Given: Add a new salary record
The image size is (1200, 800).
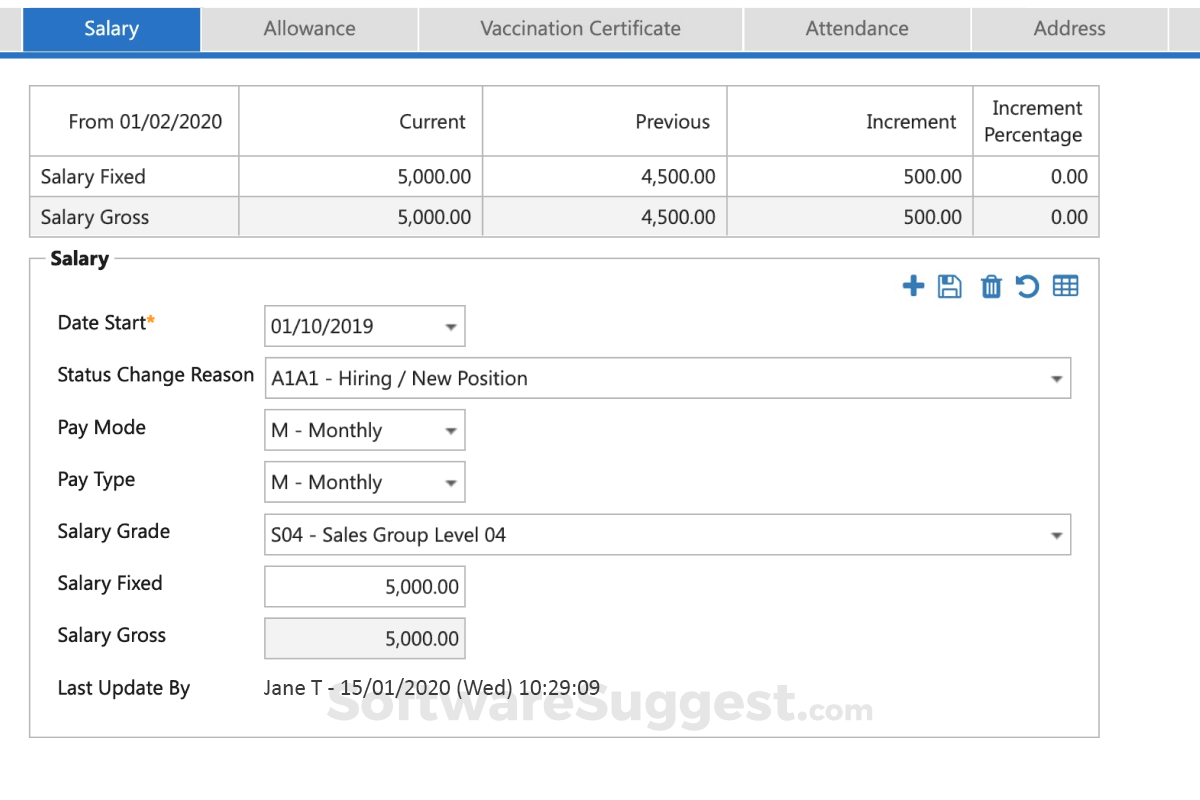Looking at the screenshot, I should [913, 286].
